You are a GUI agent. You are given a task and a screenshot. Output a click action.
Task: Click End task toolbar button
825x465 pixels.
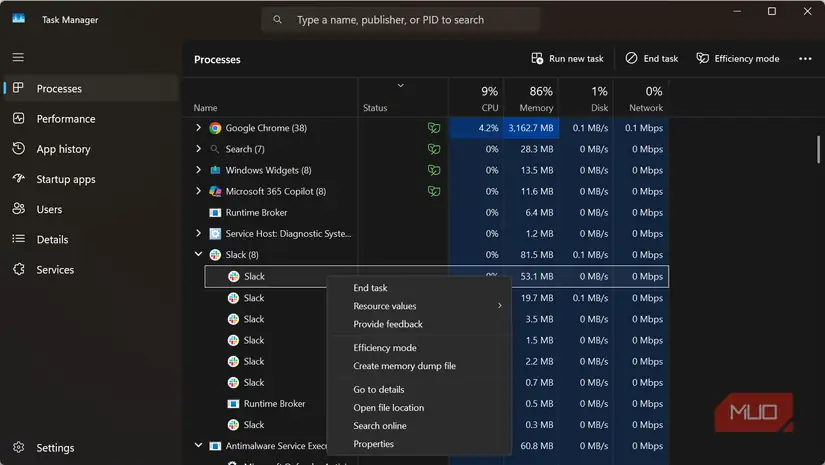pyautogui.click(x=651, y=58)
